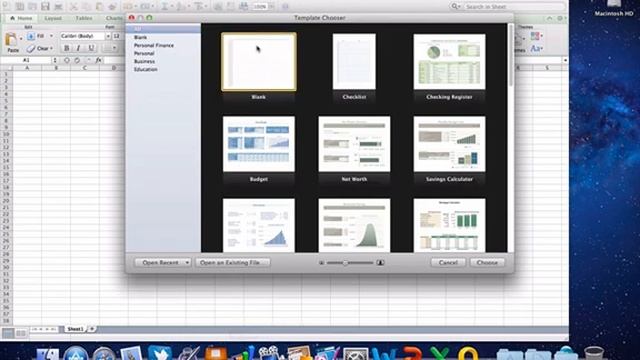
Task: Select the Business category
Action: 144,61
